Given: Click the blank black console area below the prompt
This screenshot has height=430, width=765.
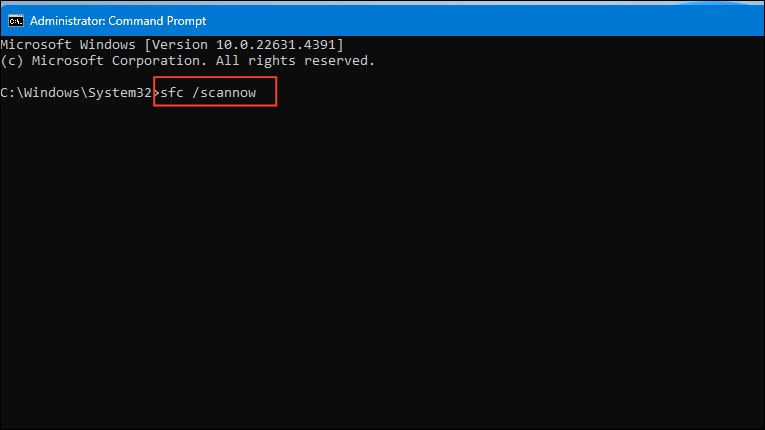Looking at the screenshot, I should click(x=382, y=264).
